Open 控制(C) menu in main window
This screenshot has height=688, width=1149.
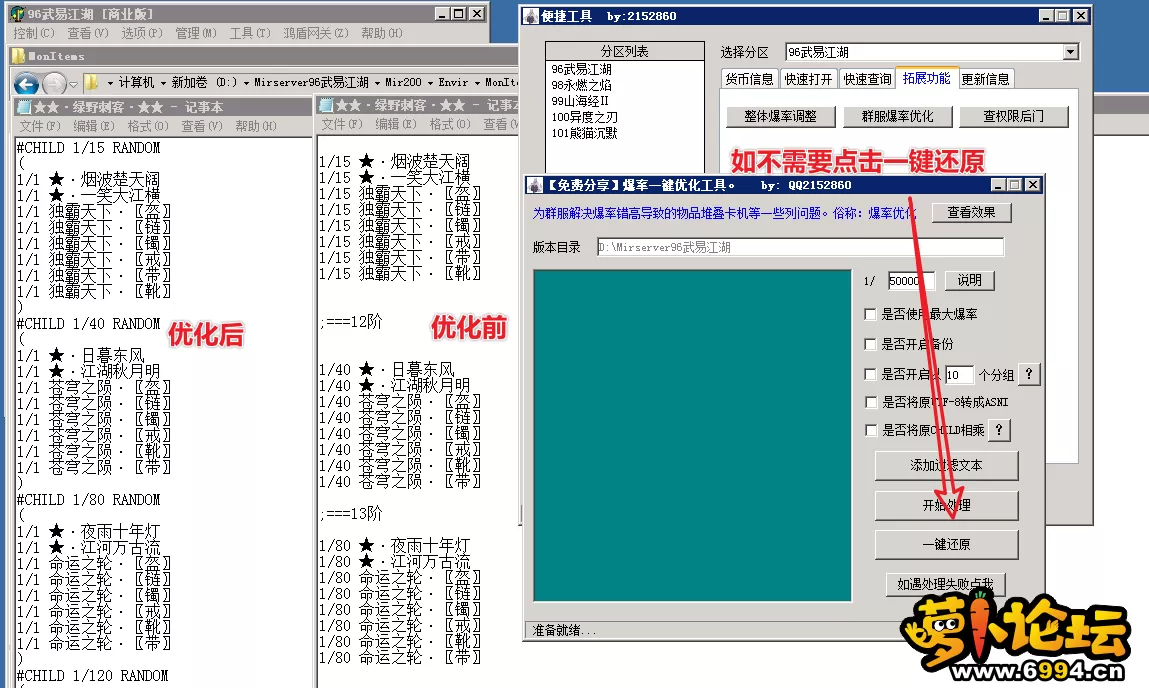coord(34,33)
